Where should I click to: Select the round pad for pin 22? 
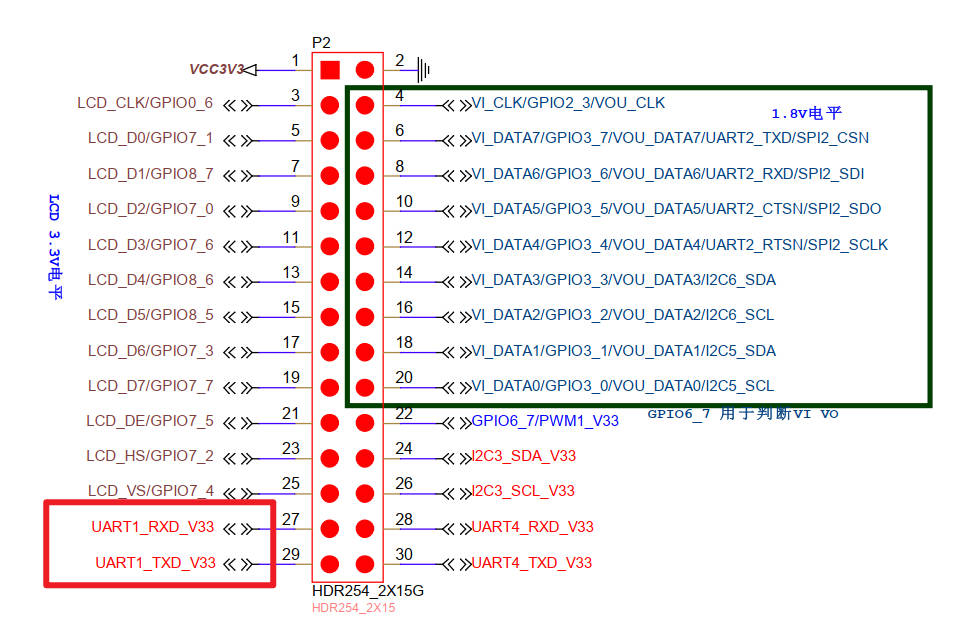pyautogui.click(x=365, y=422)
